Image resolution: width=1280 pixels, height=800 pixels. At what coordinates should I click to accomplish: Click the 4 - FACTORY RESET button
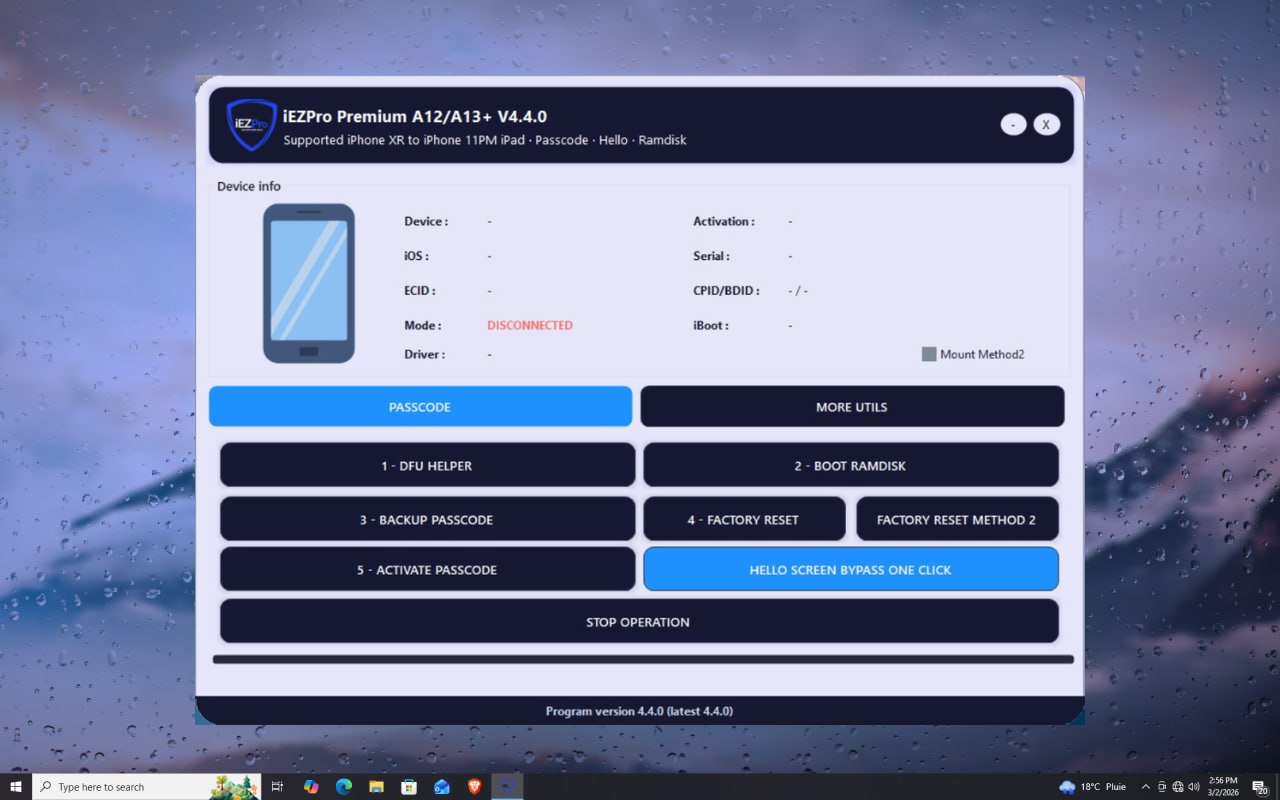744,519
